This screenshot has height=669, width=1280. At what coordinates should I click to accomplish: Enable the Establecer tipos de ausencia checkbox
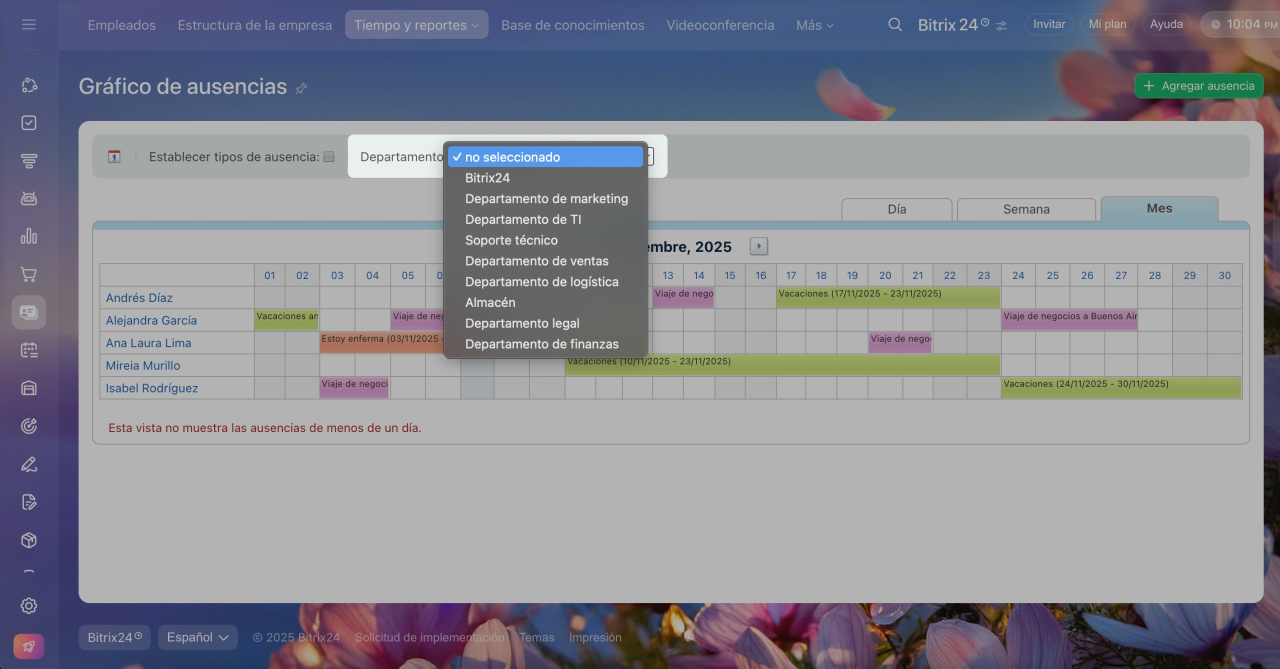[x=329, y=157]
